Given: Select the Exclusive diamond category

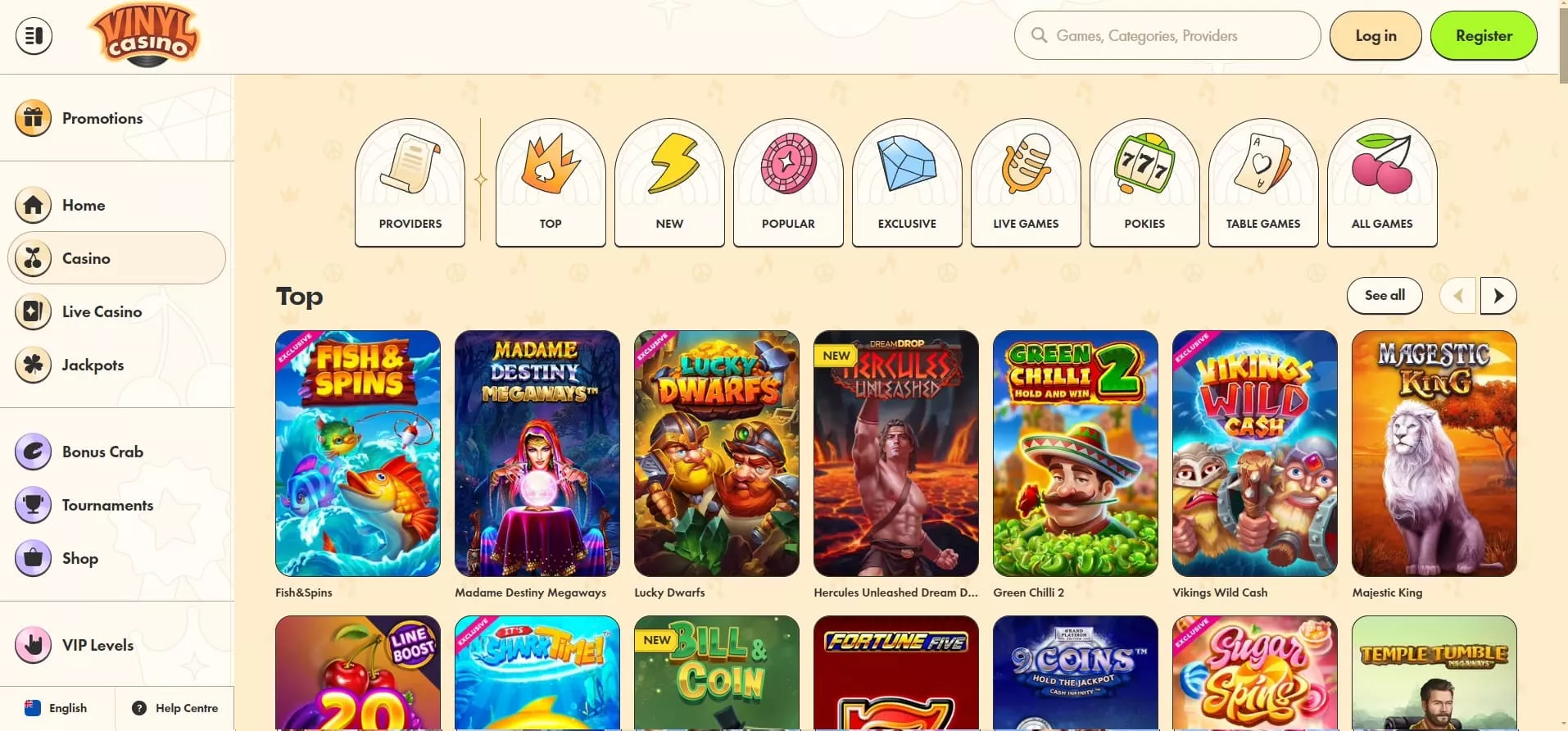Looking at the screenshot, I should [x=907, y=182].
